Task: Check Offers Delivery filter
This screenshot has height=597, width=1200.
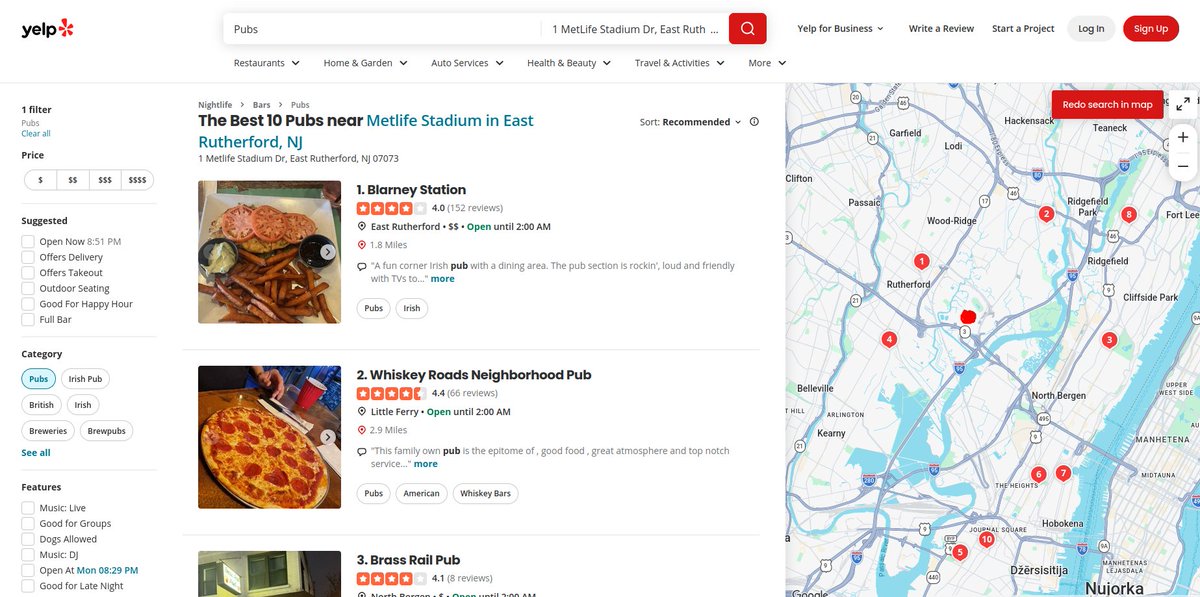Action: point(28,257)
